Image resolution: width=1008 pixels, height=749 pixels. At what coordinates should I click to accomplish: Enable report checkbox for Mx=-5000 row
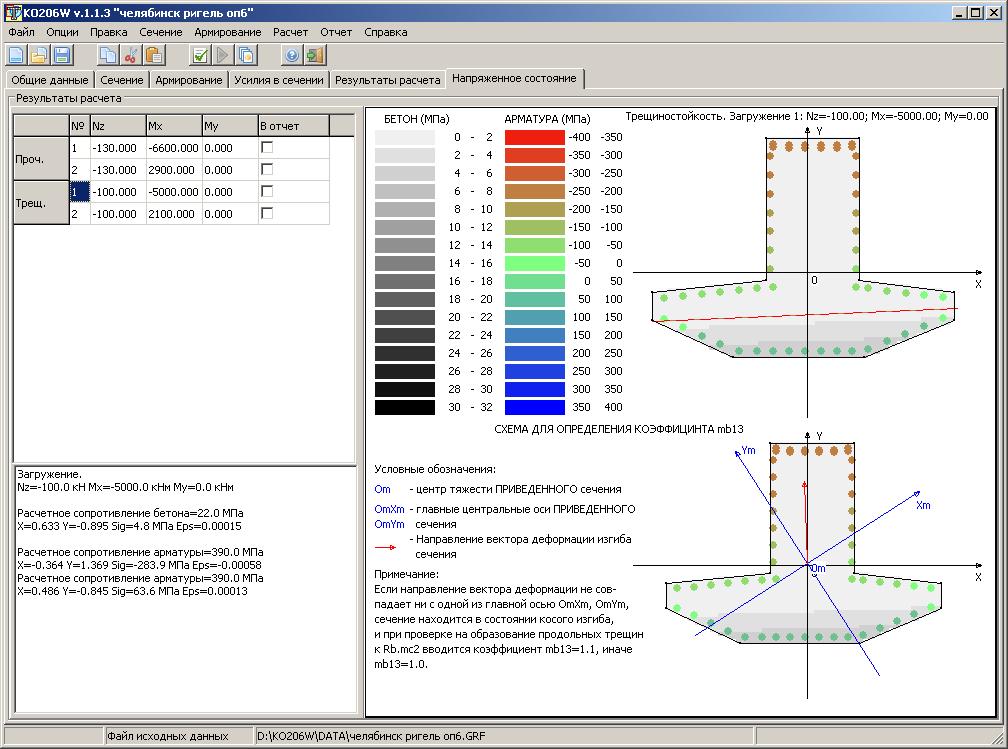coord(267,191)
